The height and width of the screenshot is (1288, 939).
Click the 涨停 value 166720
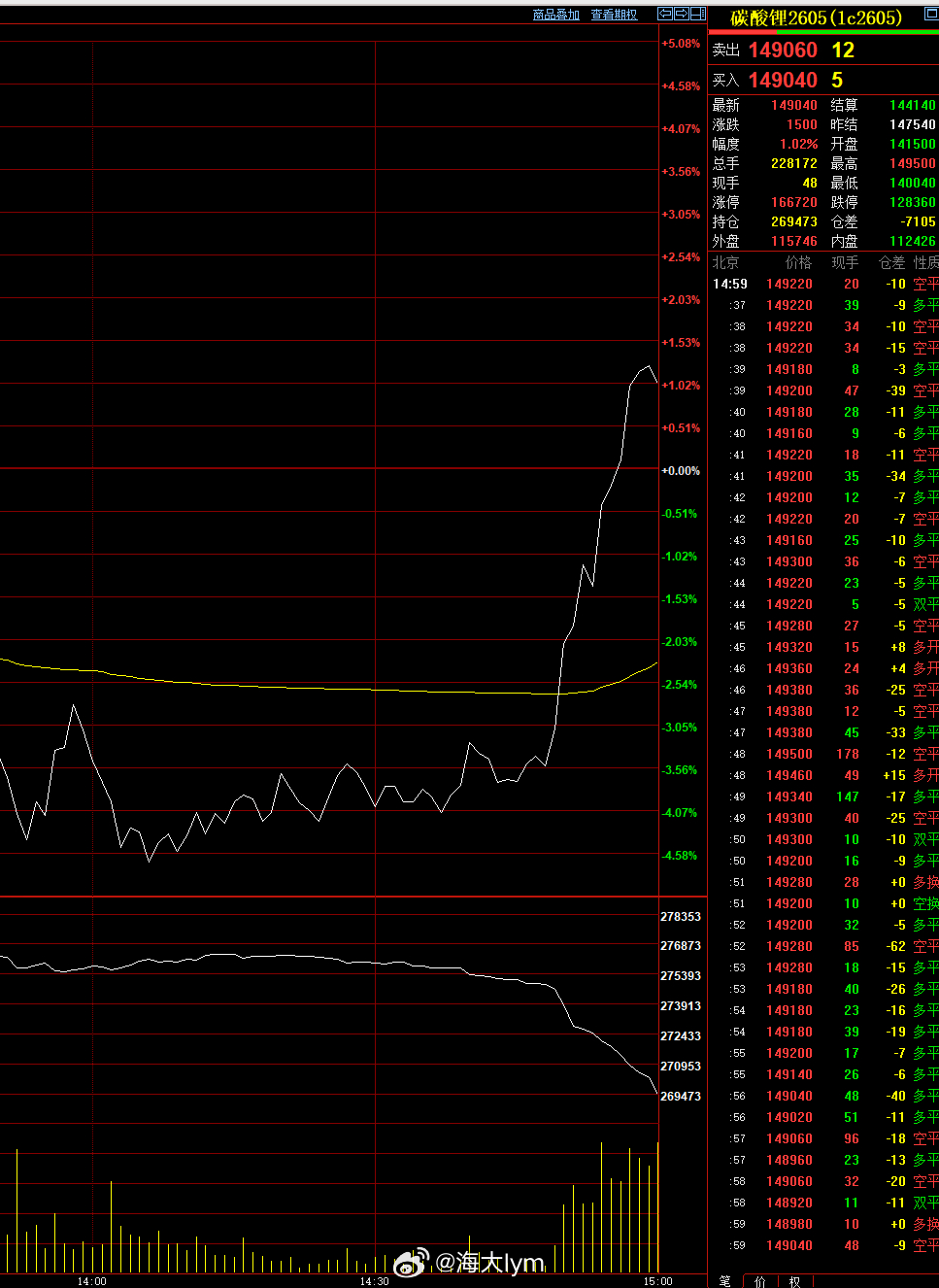(794, 202)
